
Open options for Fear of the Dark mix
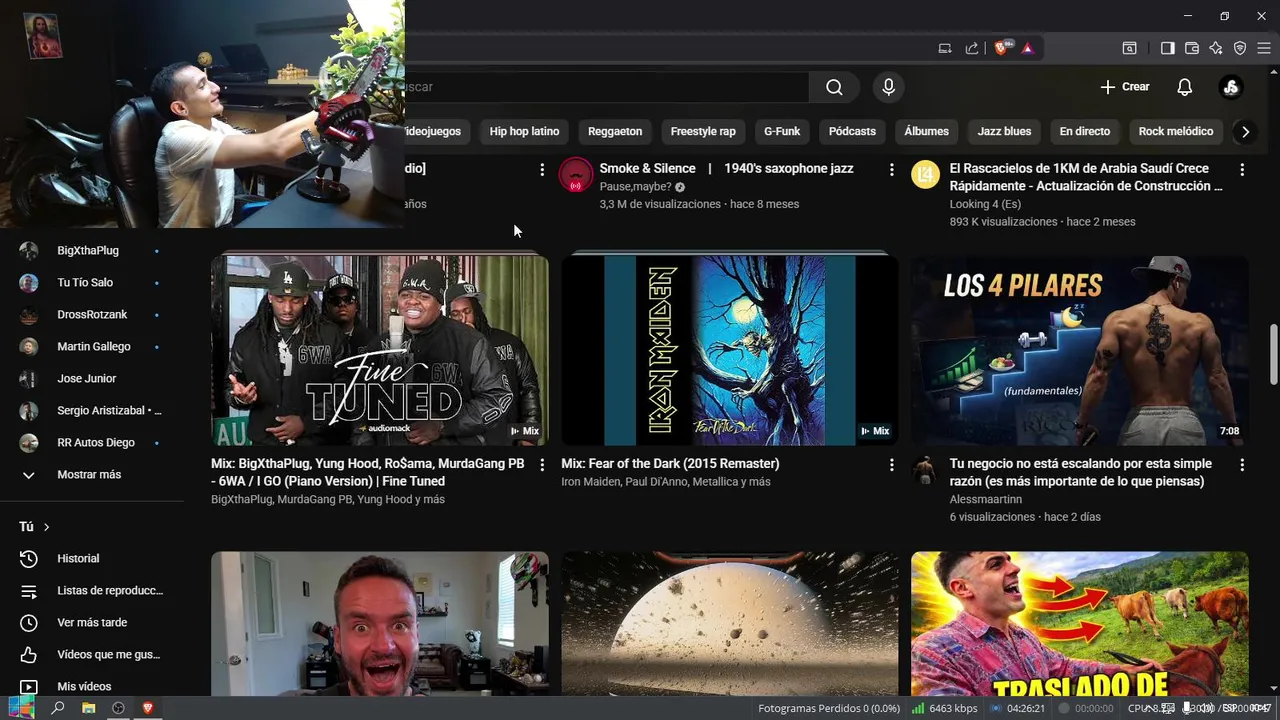tap(891, 465)
